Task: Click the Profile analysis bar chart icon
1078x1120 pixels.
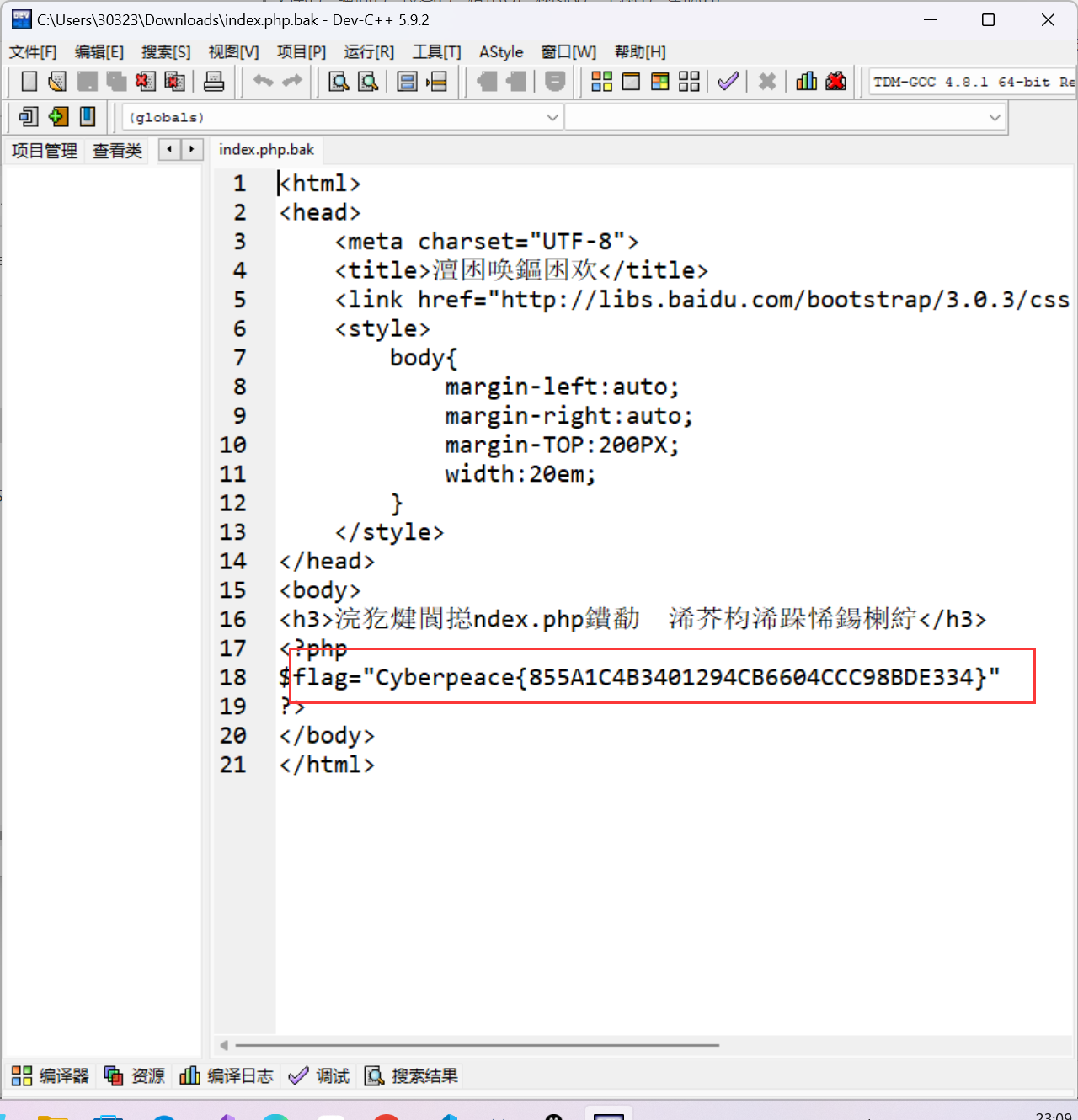Action: (x=806, y=82)
